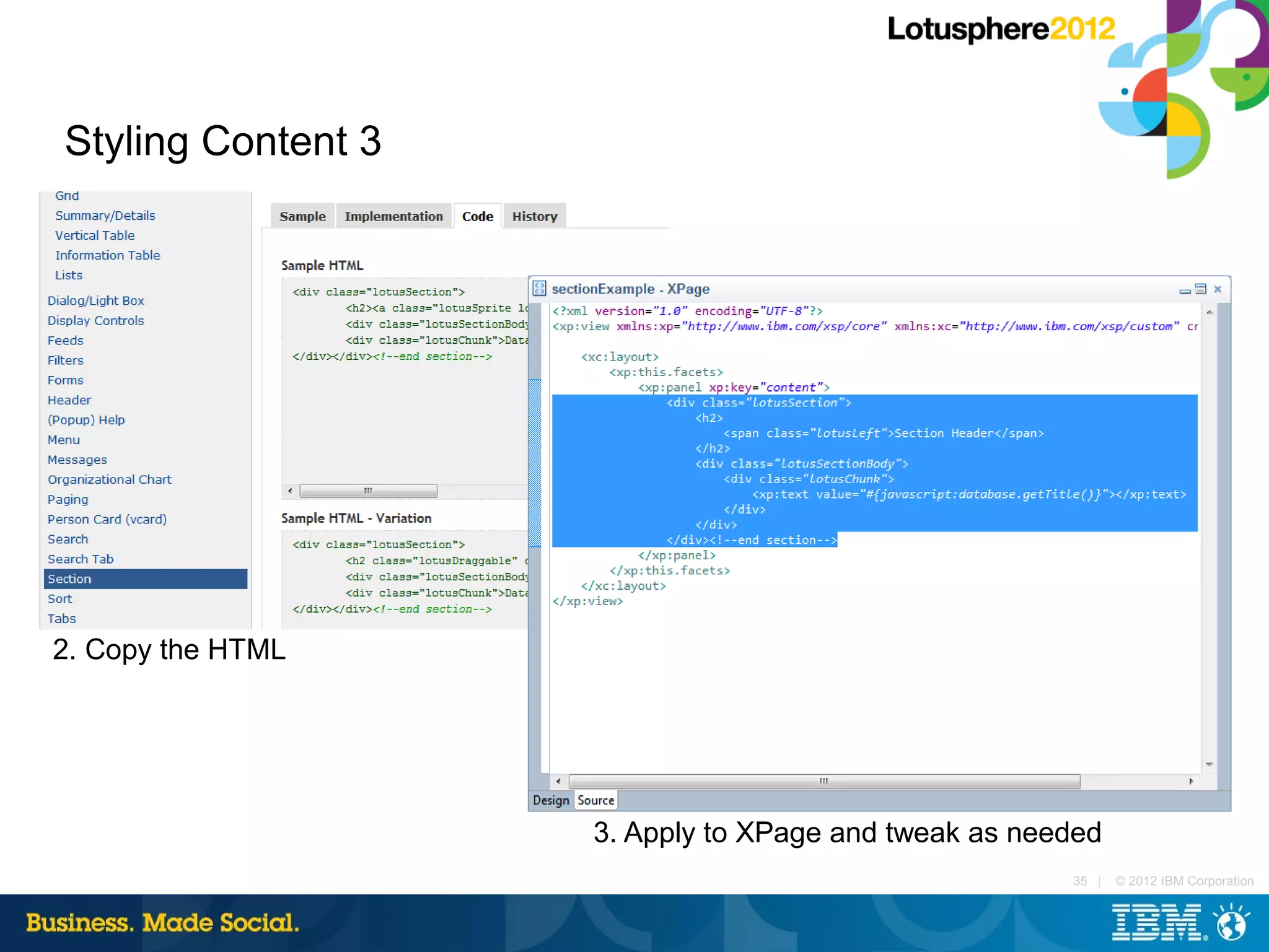Click Sample HTML scroll left arrow
This screenshot has height=952, width=1269.
tap(290, 491)
